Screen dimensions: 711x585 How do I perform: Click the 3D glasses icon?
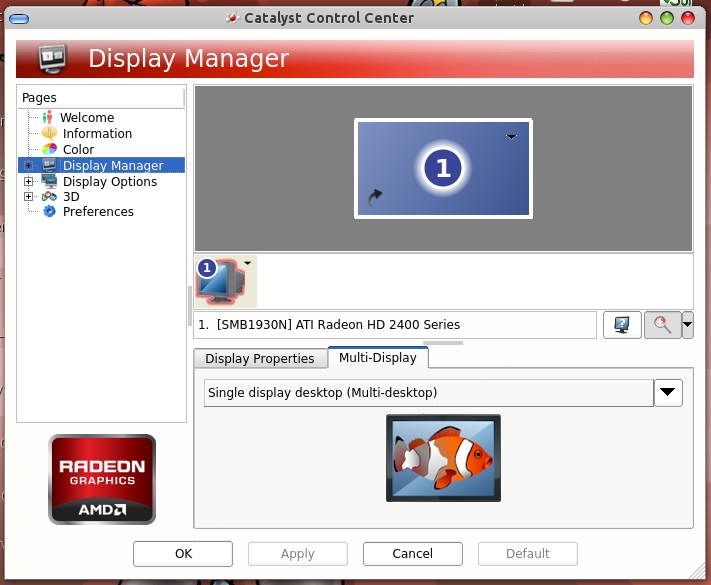pyautogui.click(x=49, y=196)
